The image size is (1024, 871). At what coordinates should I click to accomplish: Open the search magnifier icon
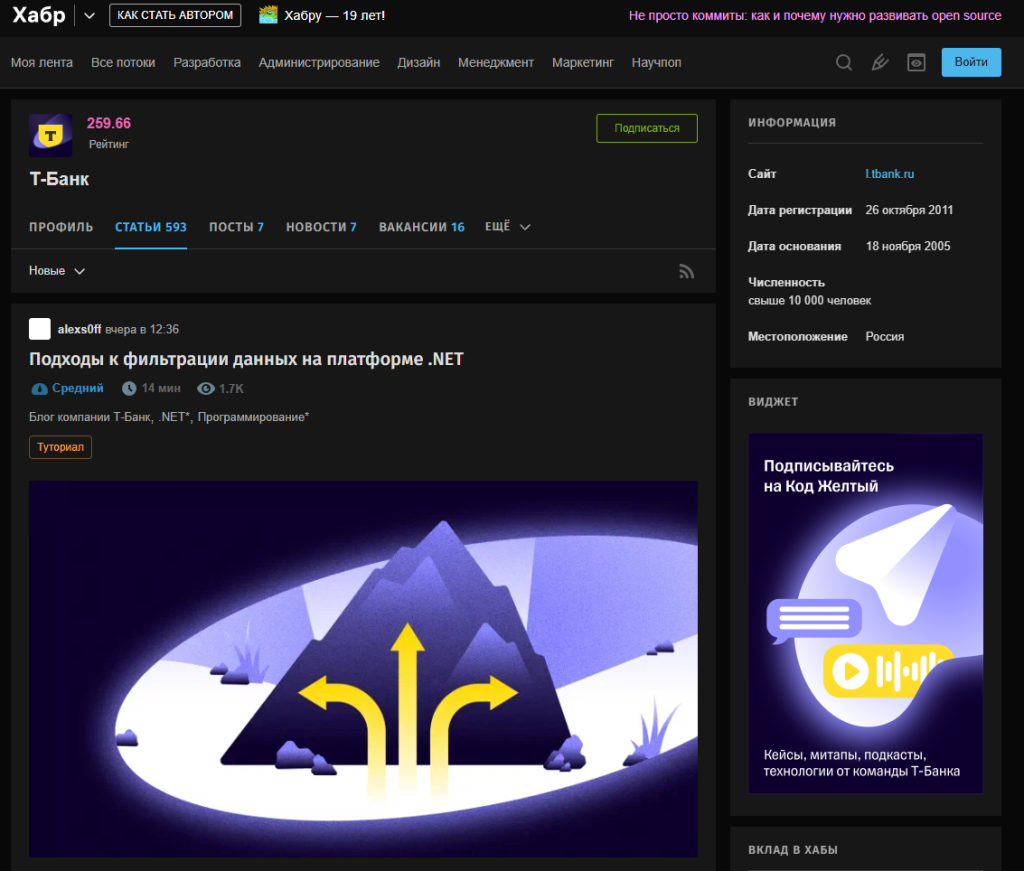844,63
